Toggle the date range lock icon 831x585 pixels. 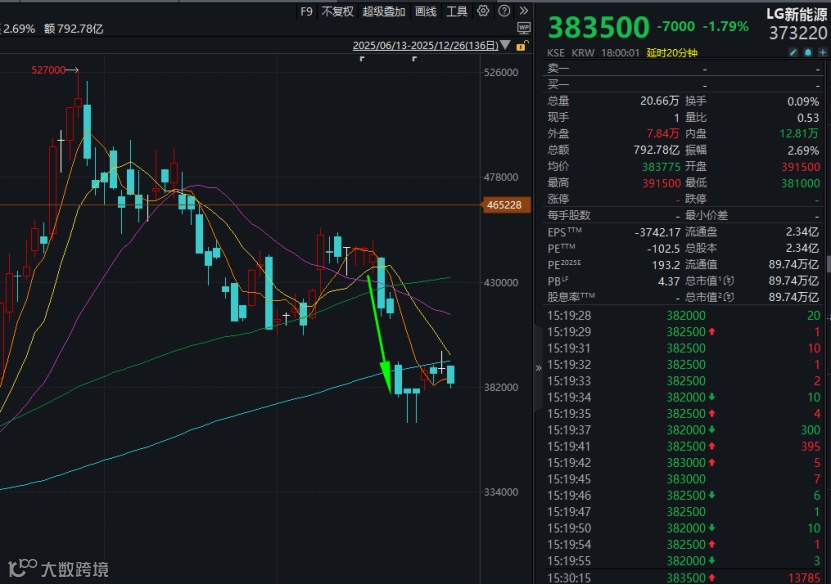[x=521, y=46]
